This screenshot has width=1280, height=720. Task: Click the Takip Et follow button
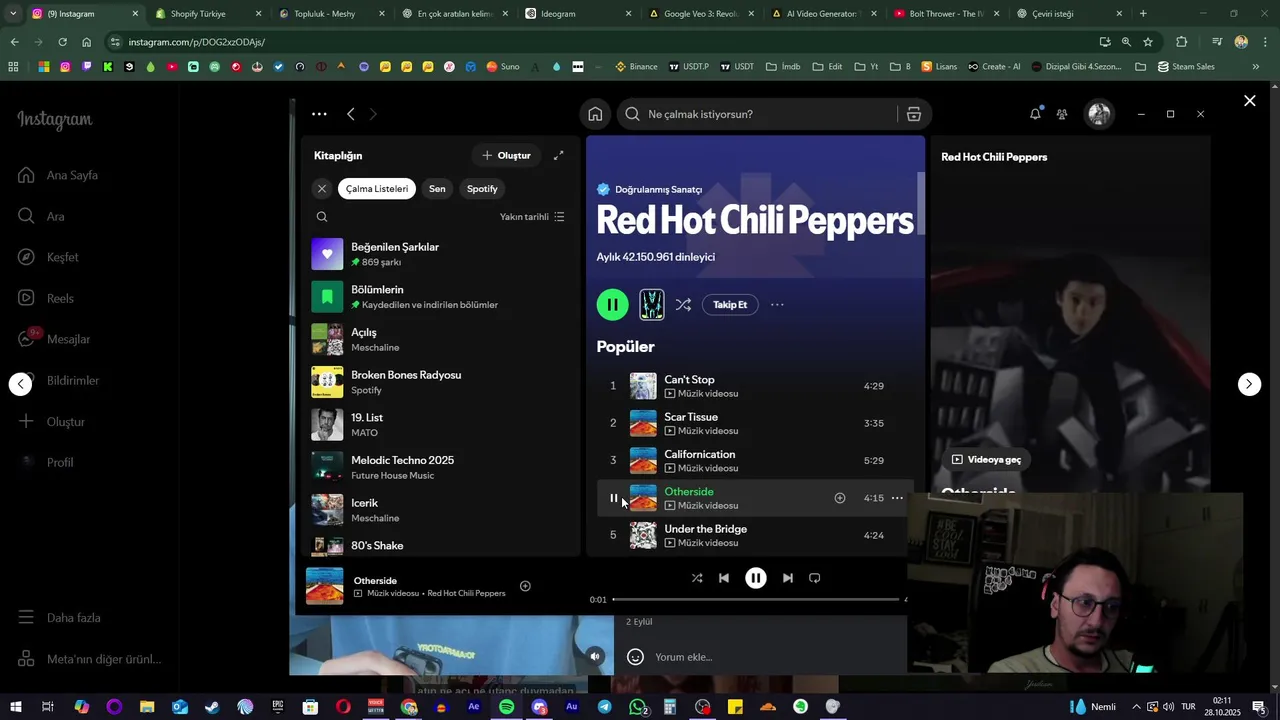pos(730,305)
